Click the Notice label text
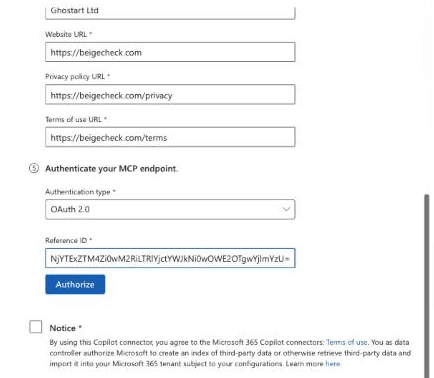 65,328
